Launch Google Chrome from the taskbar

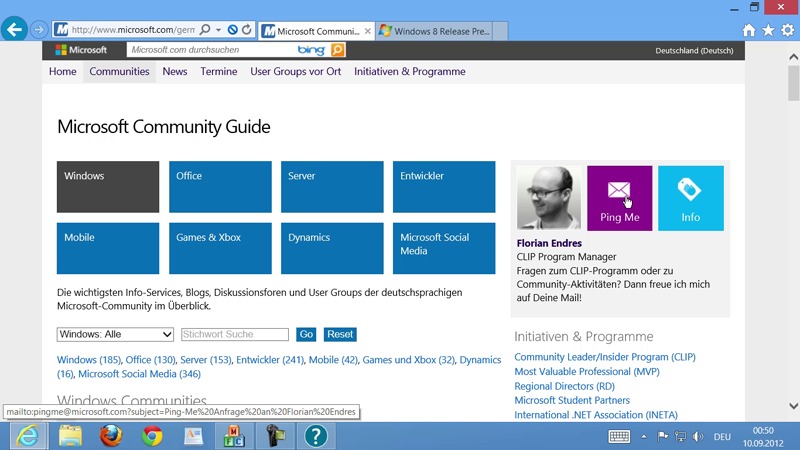[x=152, y=436]
